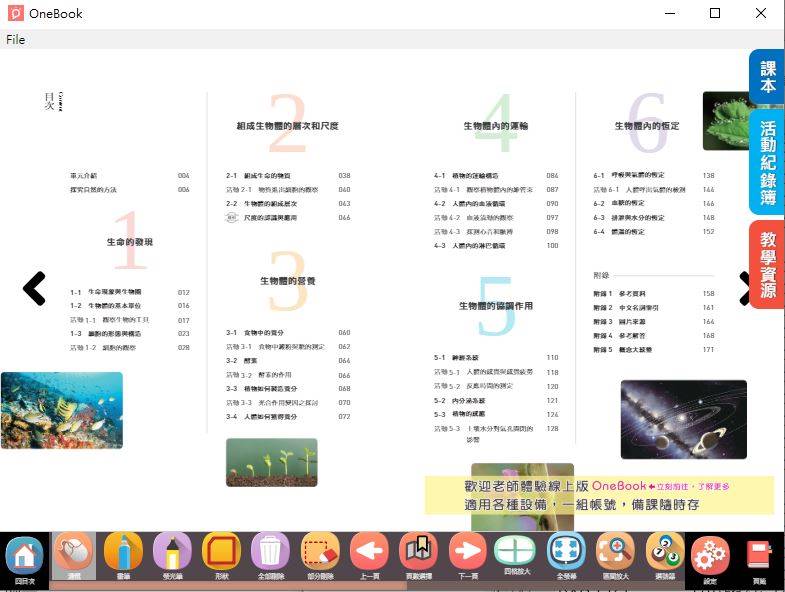Click the coral reef fish photo

coord(62,411)
